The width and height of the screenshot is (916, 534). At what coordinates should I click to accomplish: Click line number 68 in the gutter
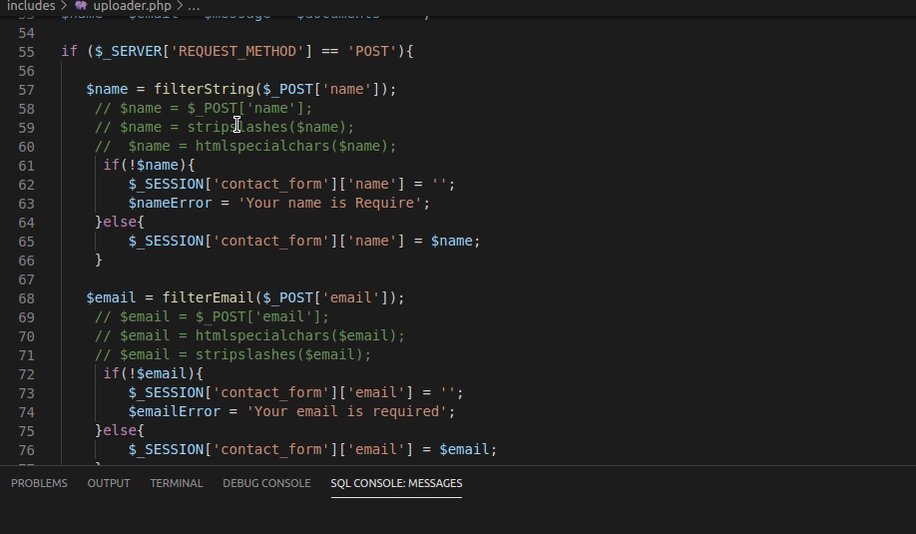pos(26,299)
